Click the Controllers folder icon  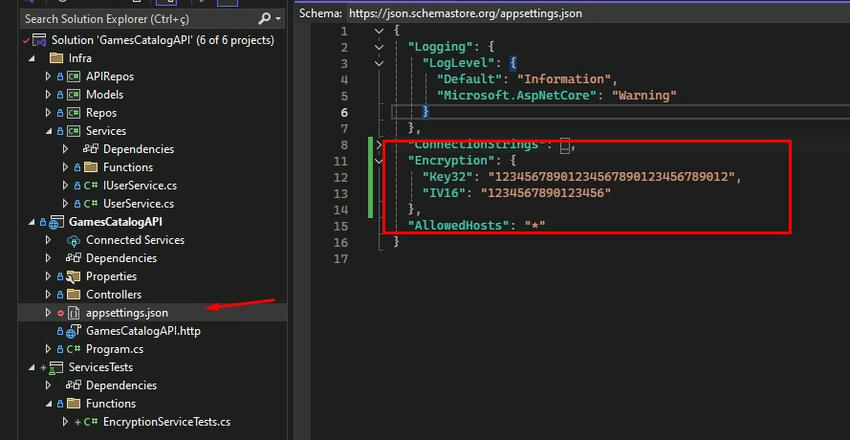pyautogui.click(x=73, y=294)
